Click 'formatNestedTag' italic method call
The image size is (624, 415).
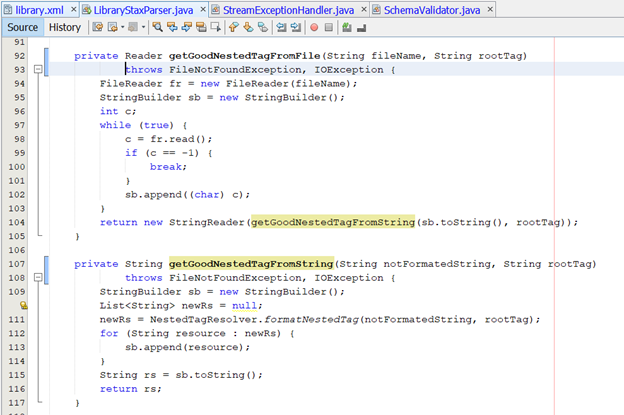[x=312, y=320]
